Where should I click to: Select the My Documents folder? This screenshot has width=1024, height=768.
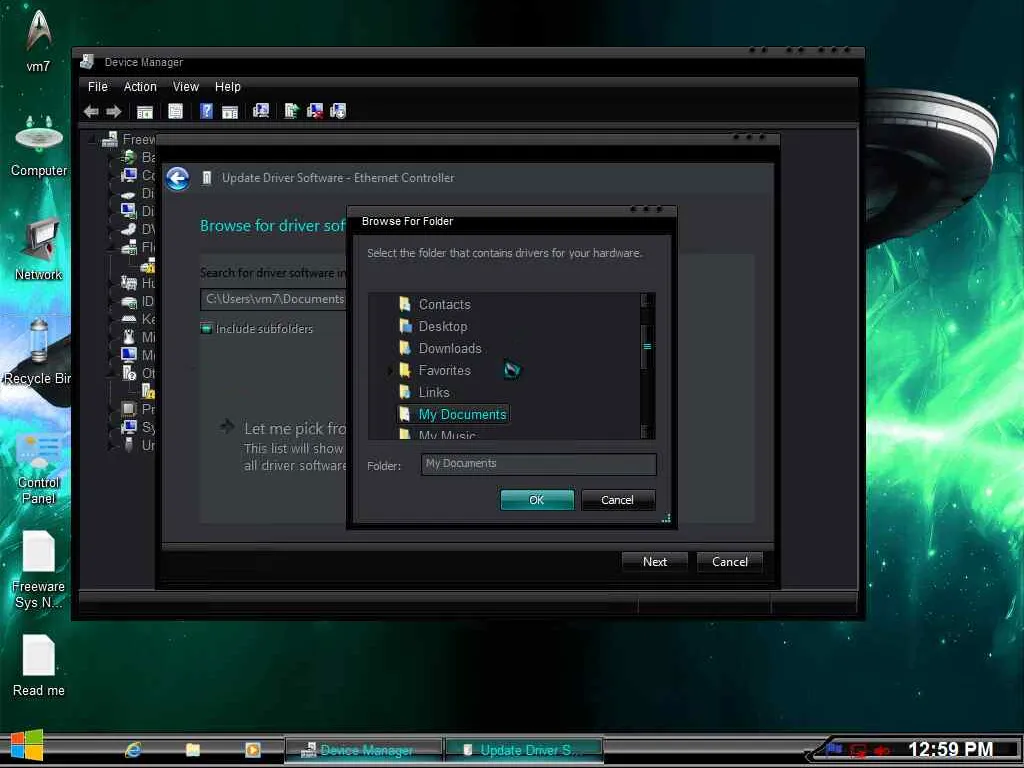pos(453,414)
